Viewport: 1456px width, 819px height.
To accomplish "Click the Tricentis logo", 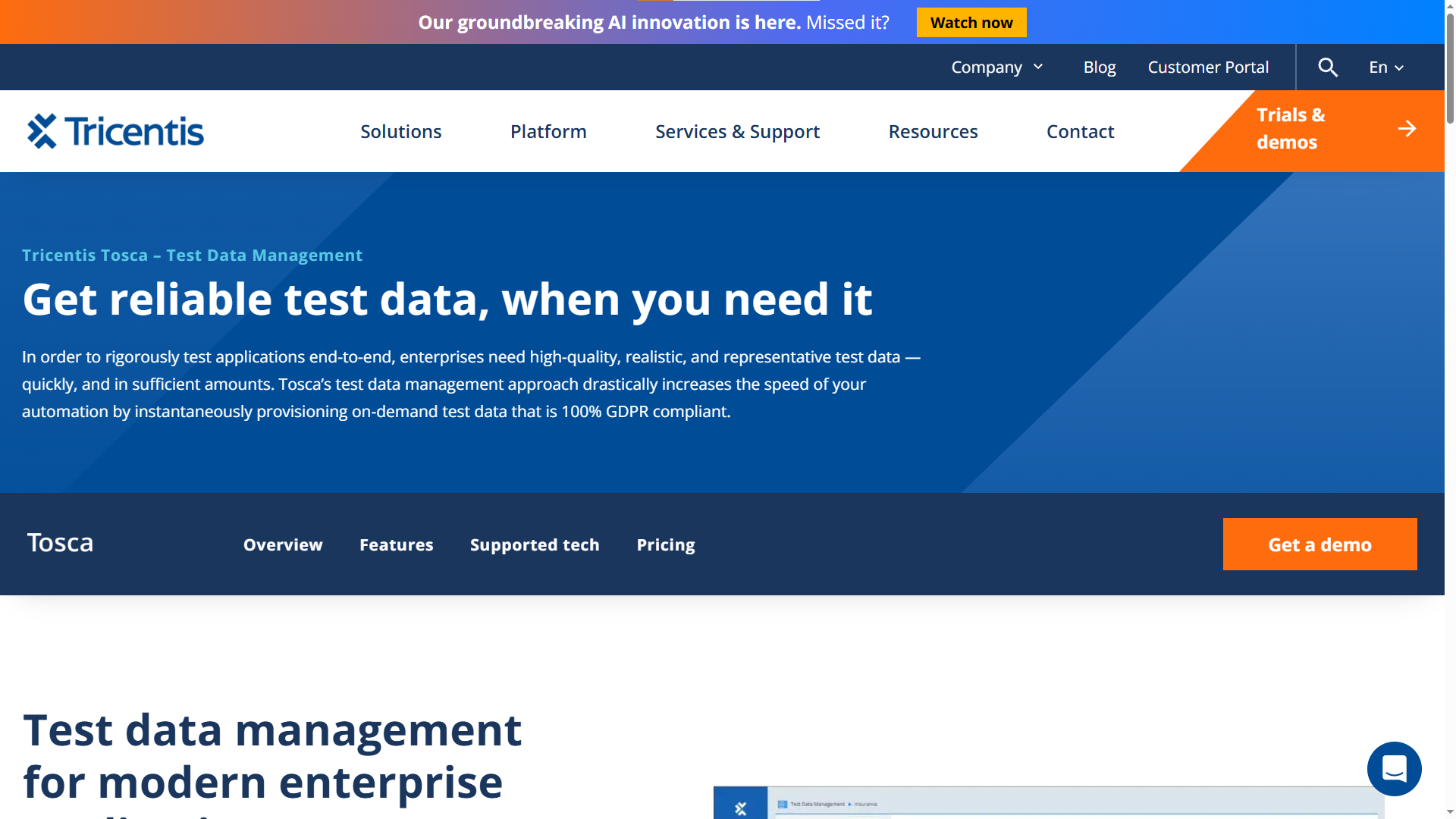I will coord(115,131).
